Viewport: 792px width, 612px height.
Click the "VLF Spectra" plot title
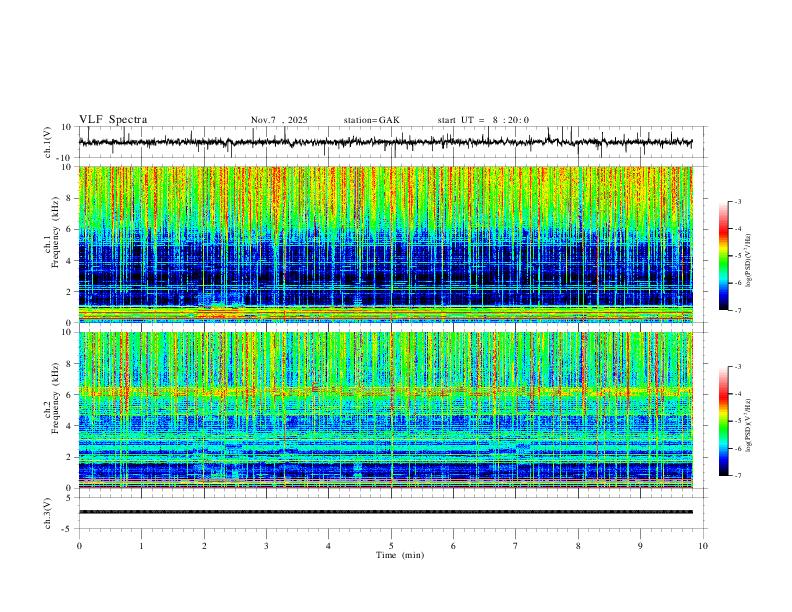click(113, 120)
